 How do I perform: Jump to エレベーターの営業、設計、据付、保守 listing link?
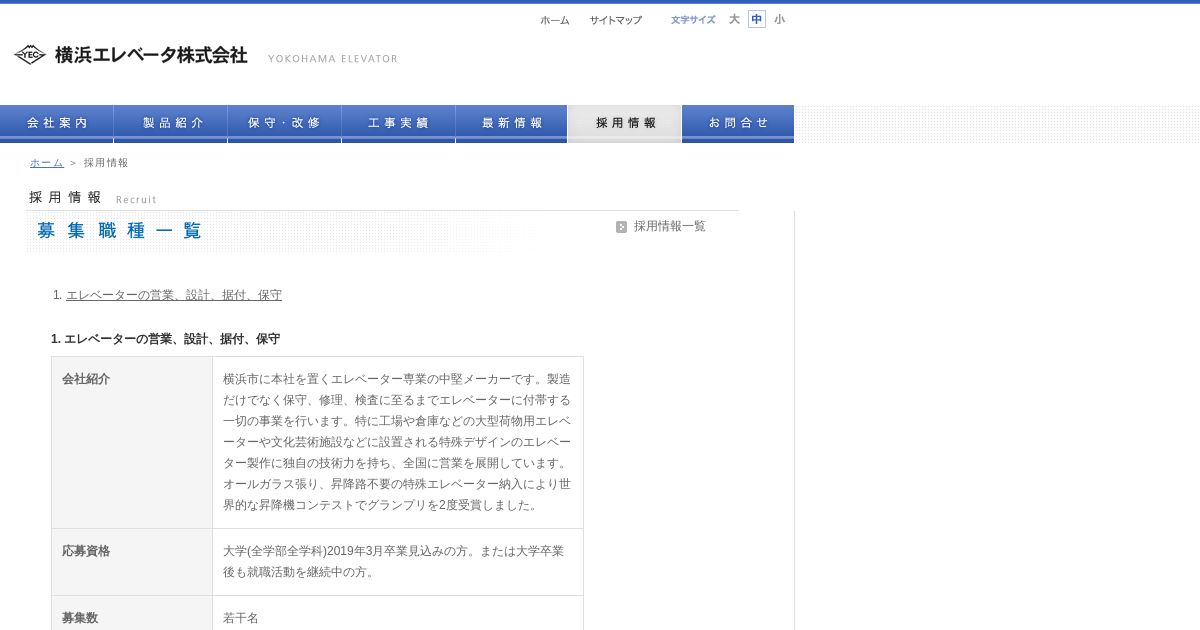174,295
